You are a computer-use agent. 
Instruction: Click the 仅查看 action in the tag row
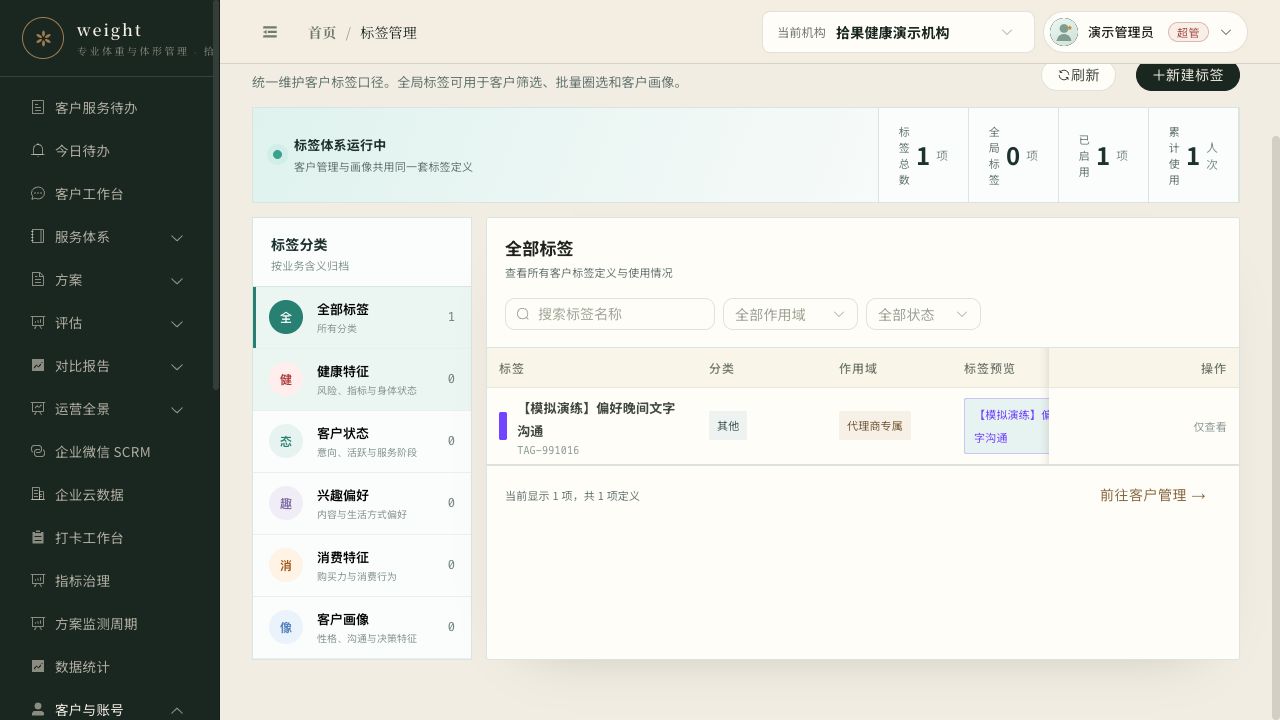(x=1210, y=427)
